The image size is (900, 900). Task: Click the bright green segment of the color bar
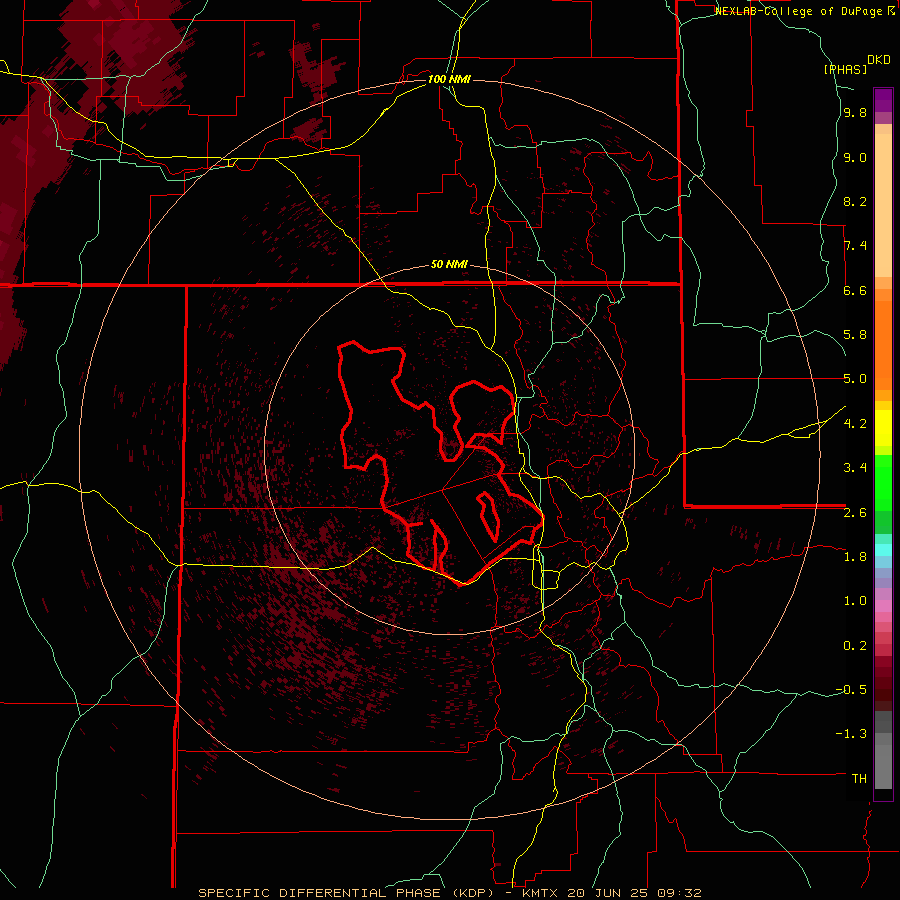[883, 483]
